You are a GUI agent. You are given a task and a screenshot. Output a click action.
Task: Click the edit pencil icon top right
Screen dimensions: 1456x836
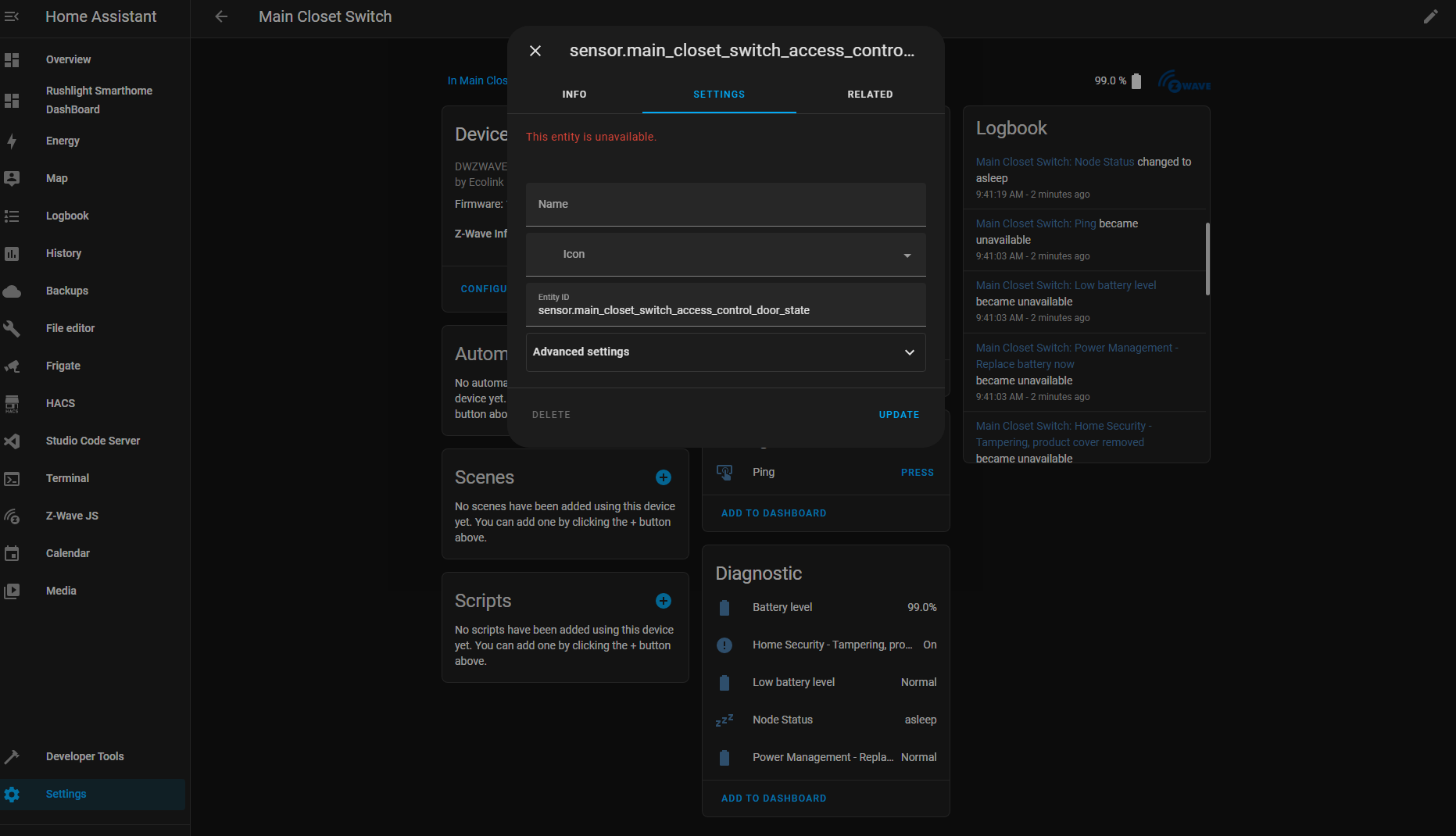(1431, 16)
